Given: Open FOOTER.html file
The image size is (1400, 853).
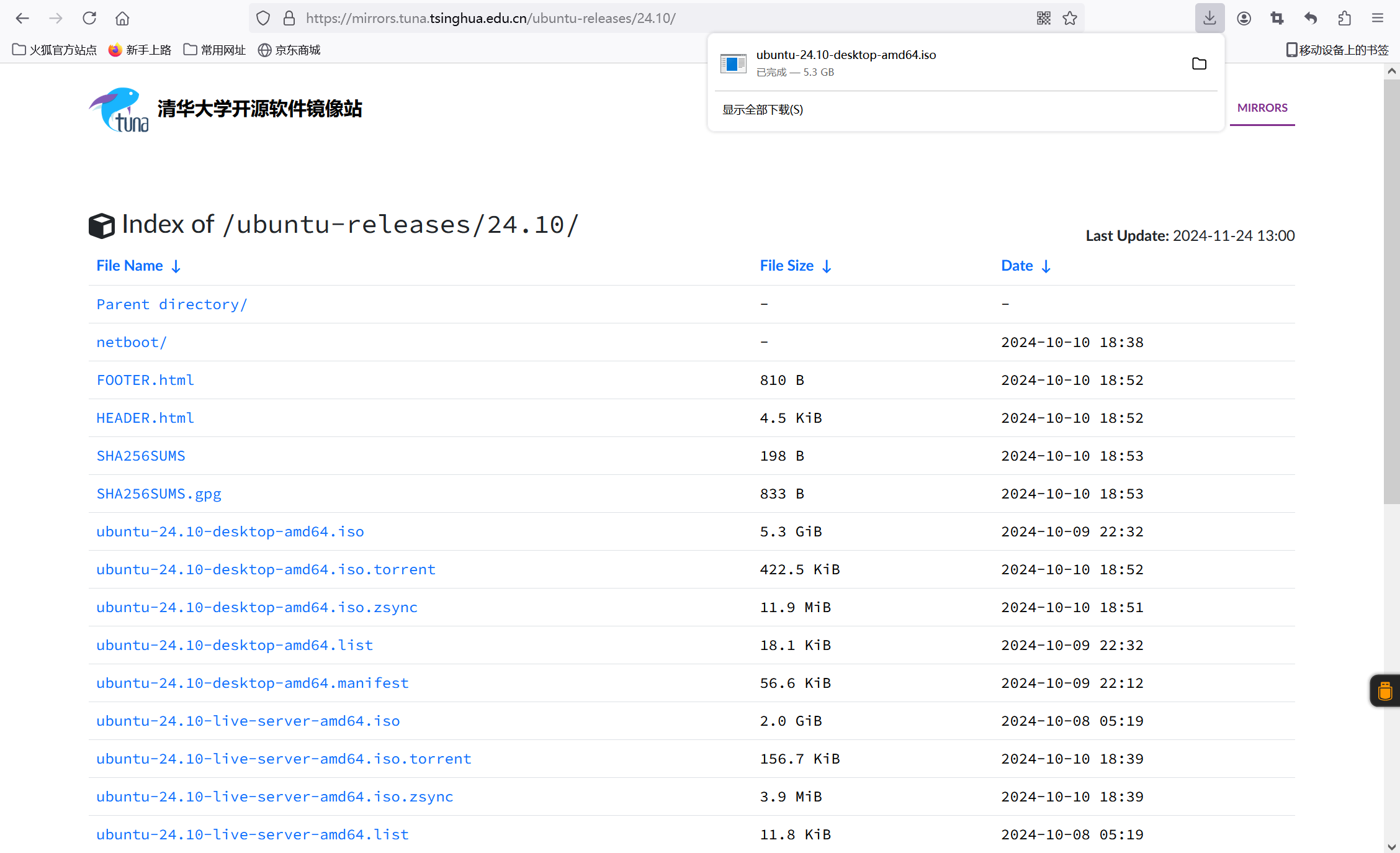Looking at the screenshot, I should pos(145,380).
